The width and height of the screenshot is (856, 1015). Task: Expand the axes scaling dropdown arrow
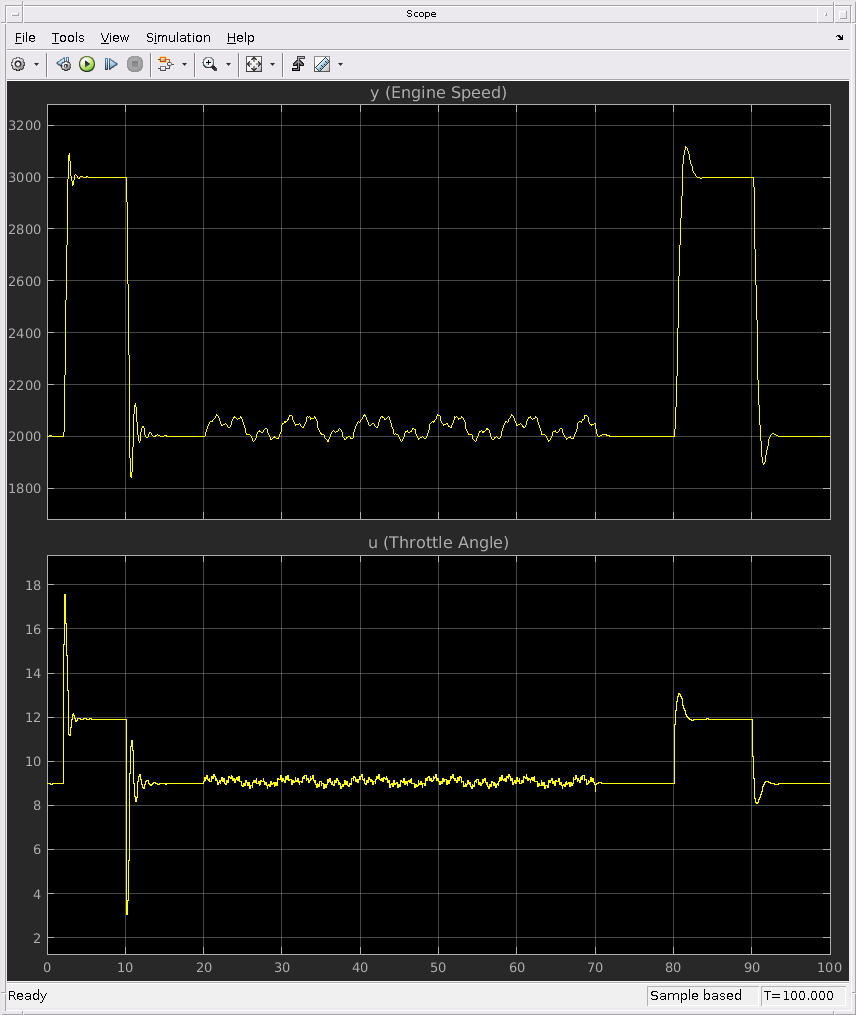point(272,64)
